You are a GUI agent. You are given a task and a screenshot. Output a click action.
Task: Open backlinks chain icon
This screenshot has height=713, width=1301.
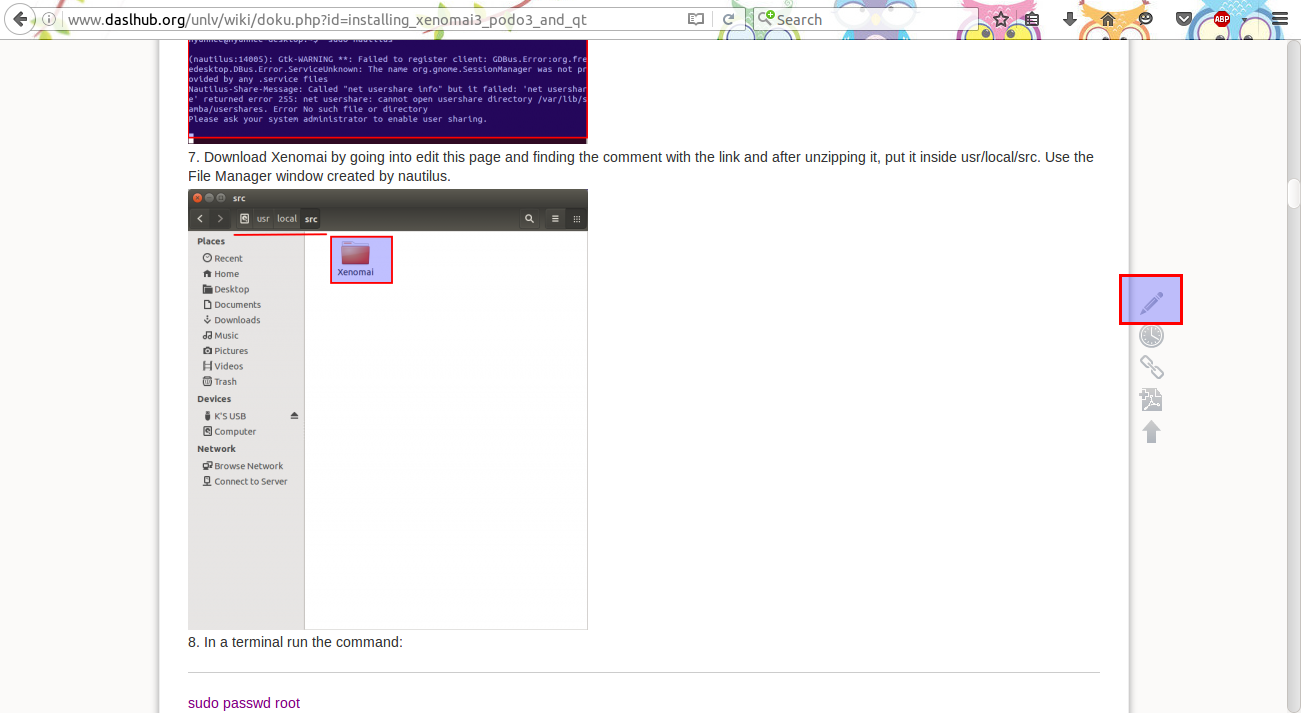click(x=1151, y=368)
